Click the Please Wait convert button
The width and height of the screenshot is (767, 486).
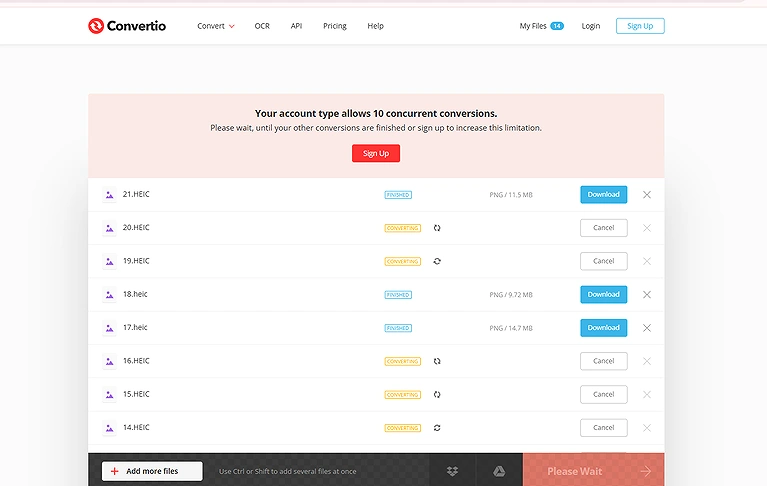pos(593,471)
